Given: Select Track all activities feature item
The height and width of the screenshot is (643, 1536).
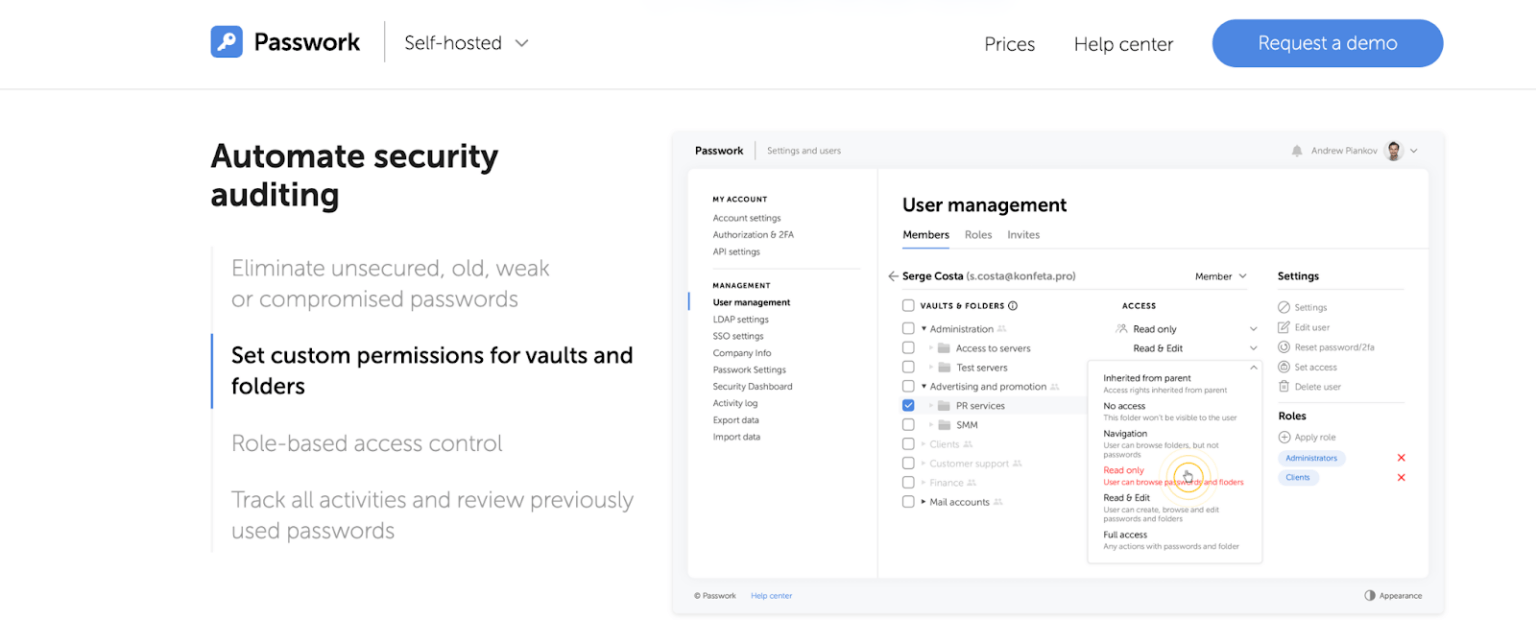Looking at the screenshot, I should click(x=432, y=515).
